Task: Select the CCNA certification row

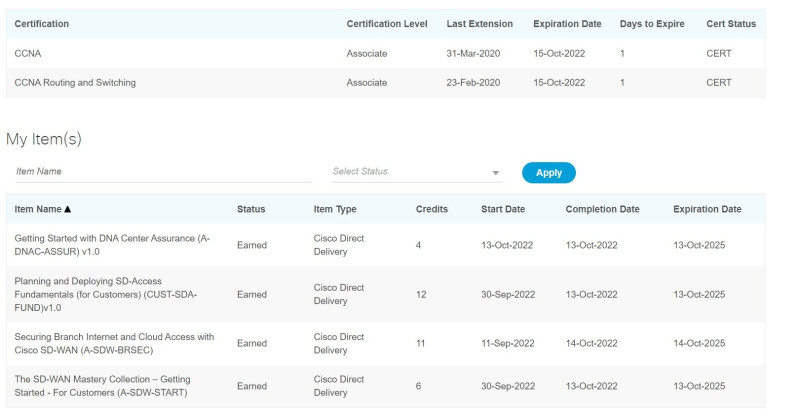Action: 386,54
